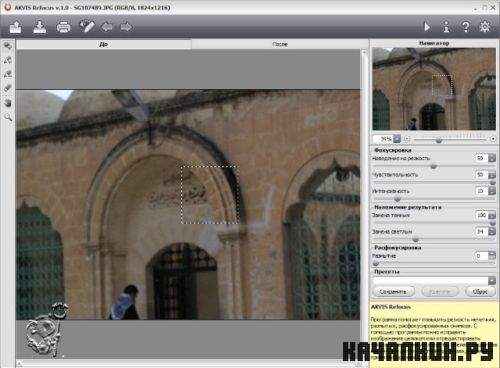Click inside the dotted preview area on the image
The height and width of the screenshot is (368, 500).
(210, 194)
